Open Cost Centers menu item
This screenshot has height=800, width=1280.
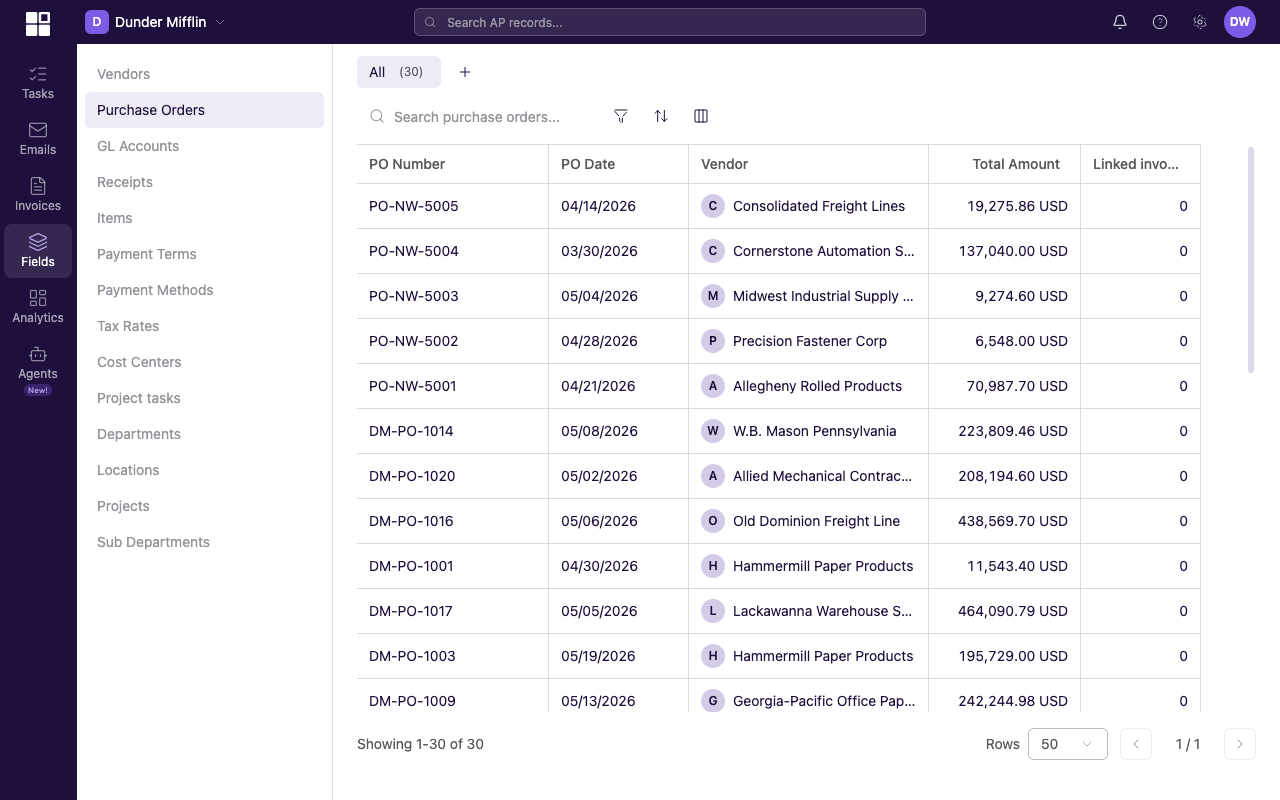[204, 362]
